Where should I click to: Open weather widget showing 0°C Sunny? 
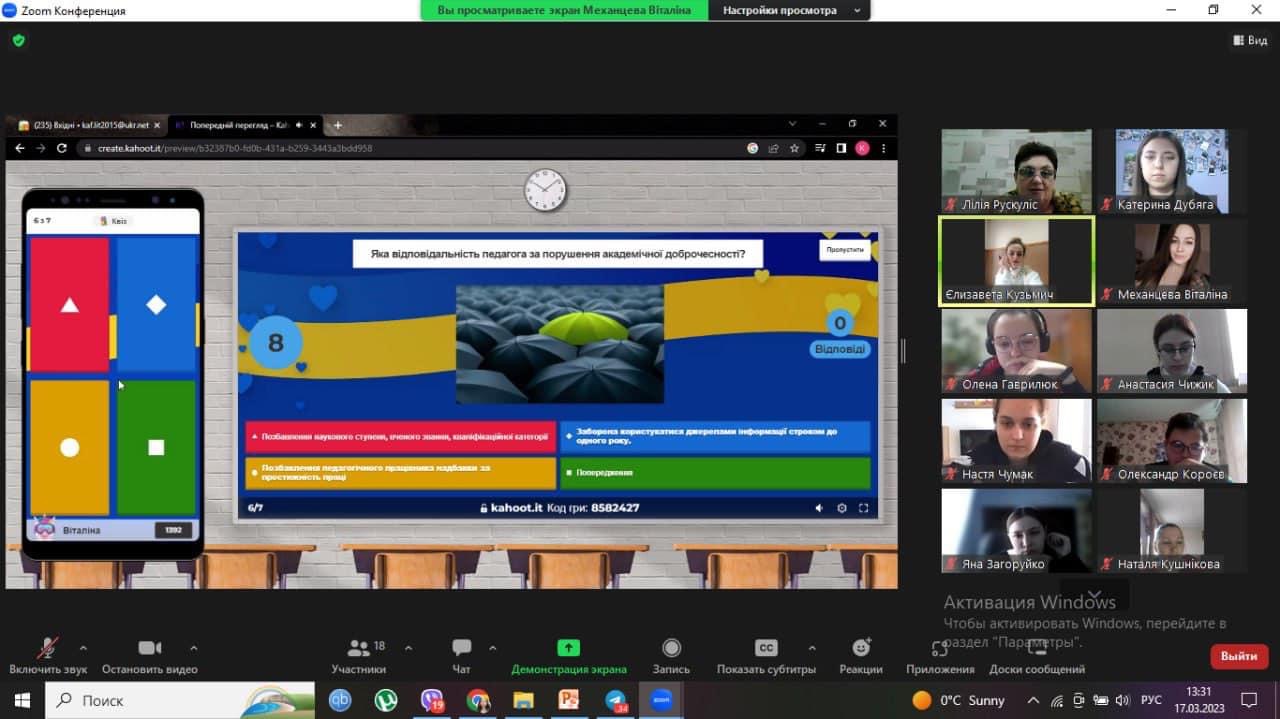pos(958,700)
